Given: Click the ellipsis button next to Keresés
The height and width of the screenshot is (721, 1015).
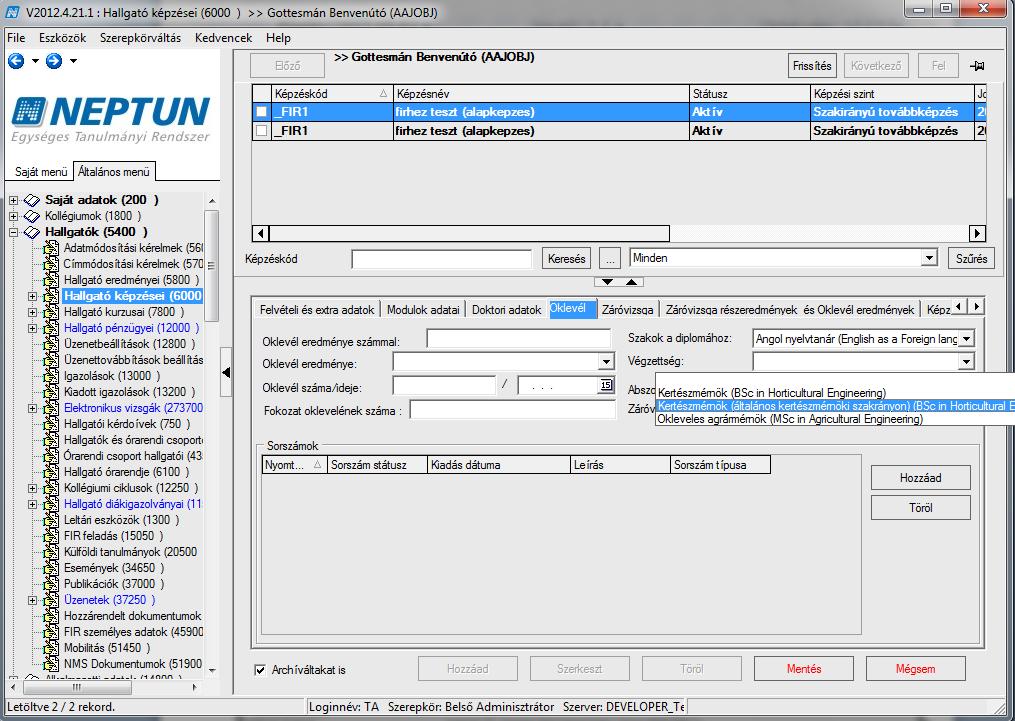Looking at the screenshot, I should 610,259.
